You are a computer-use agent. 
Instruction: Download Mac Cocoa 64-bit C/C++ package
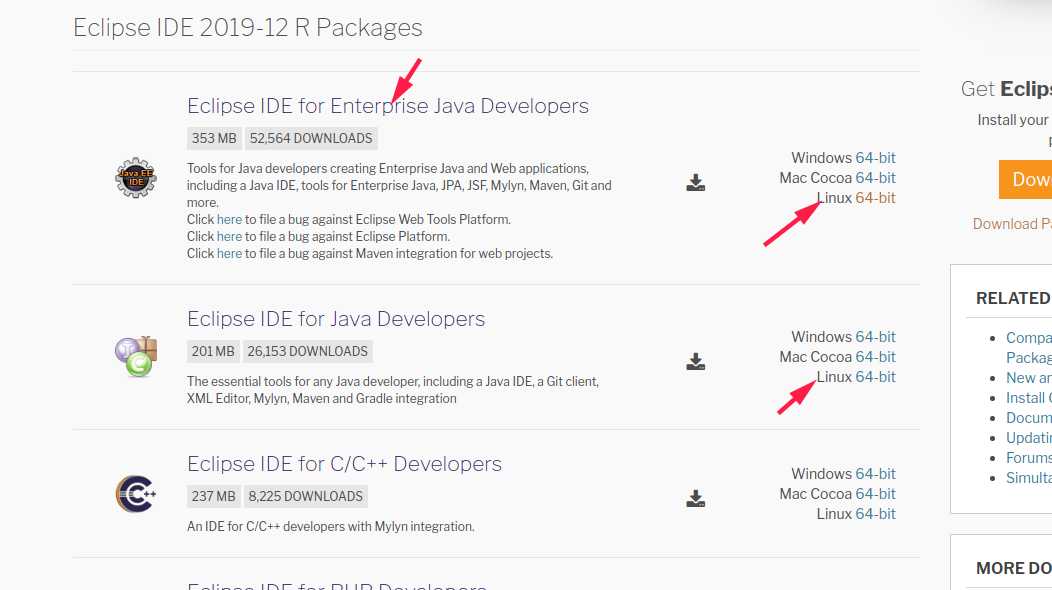coord(875,494)
